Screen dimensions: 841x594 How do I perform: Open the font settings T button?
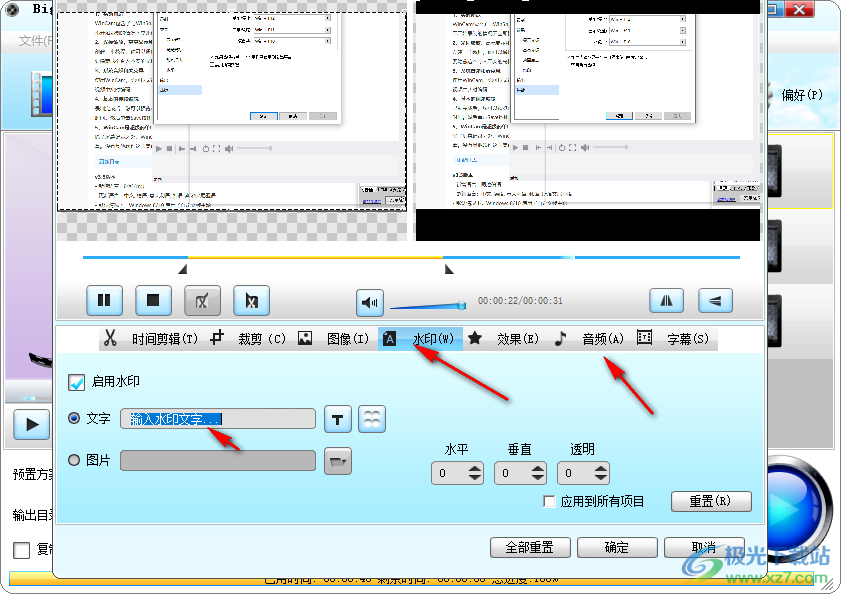(x=338, y=419)
